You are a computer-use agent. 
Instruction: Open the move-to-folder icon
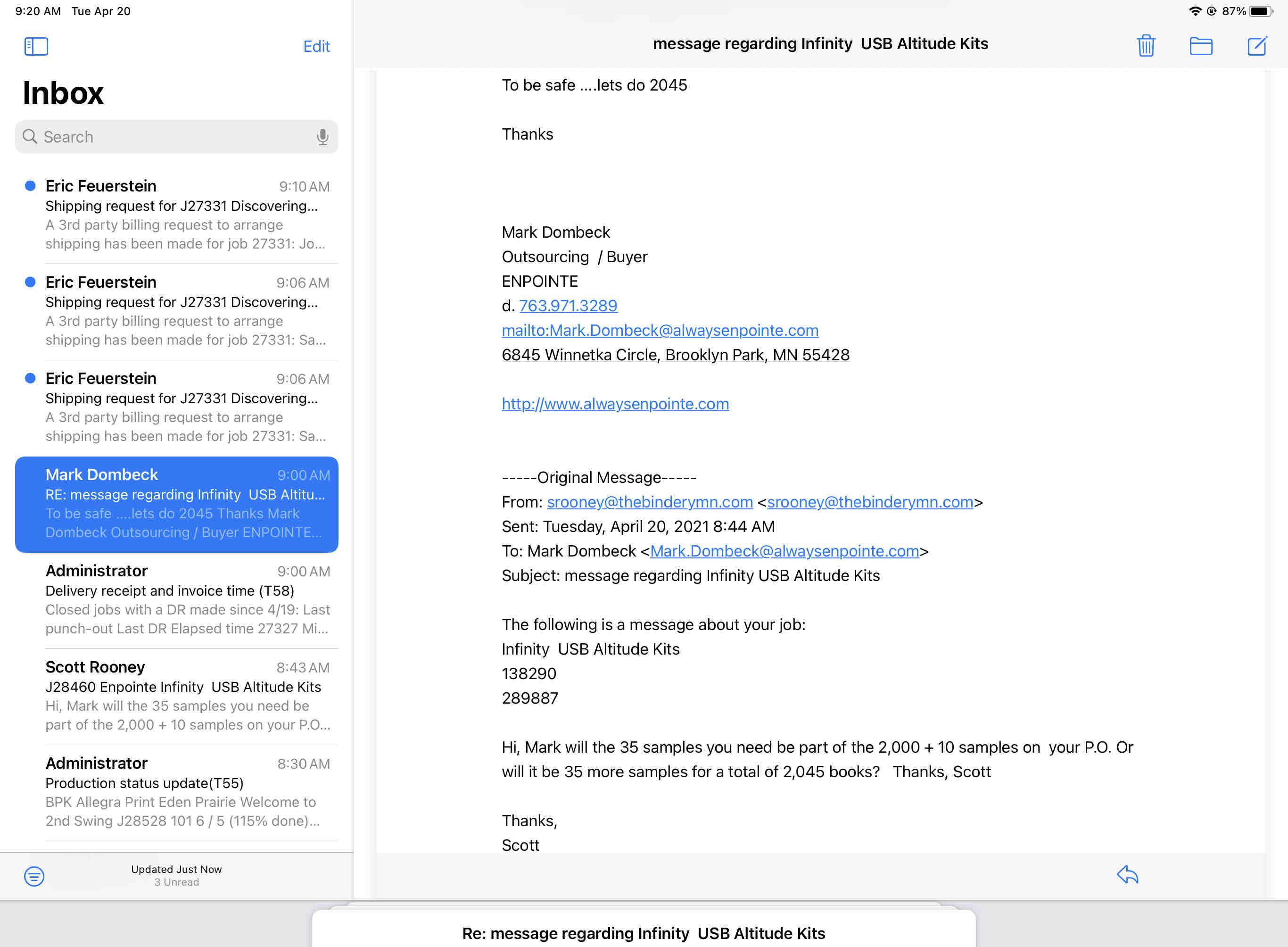[x=1200, y=45]
